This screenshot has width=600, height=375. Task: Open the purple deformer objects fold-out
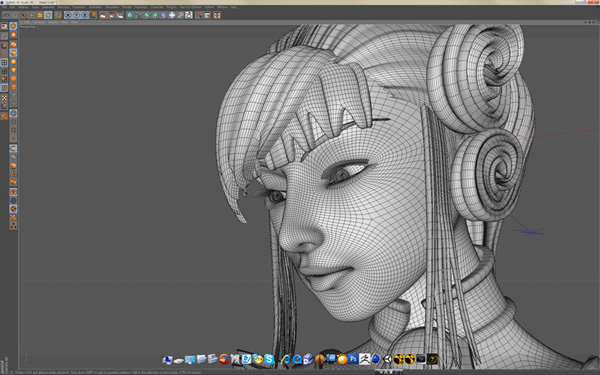pos(163,15)
